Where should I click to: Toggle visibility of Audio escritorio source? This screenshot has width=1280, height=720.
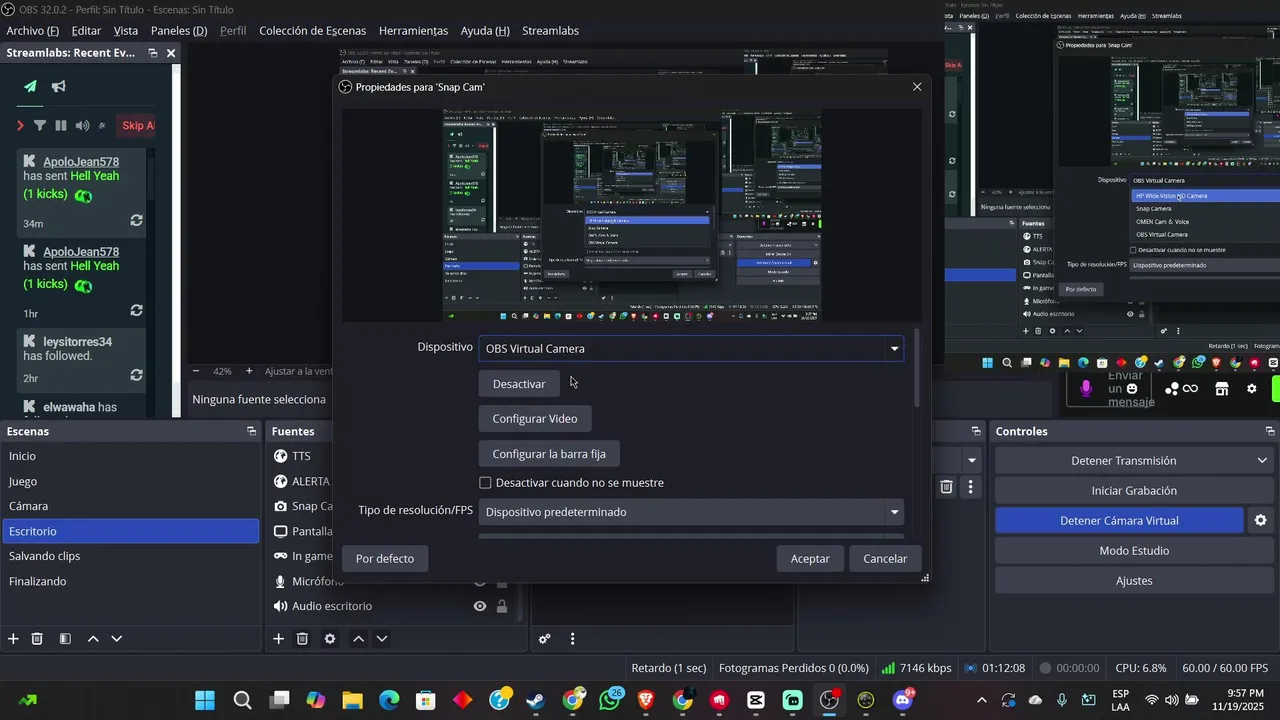tap(480, 606)
